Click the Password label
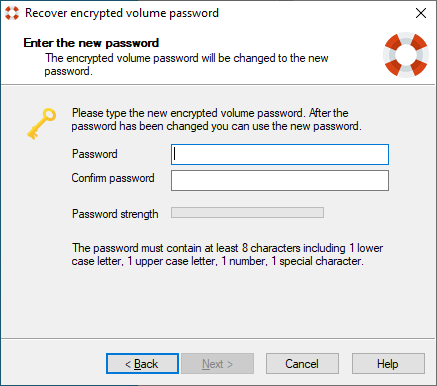 95,154
